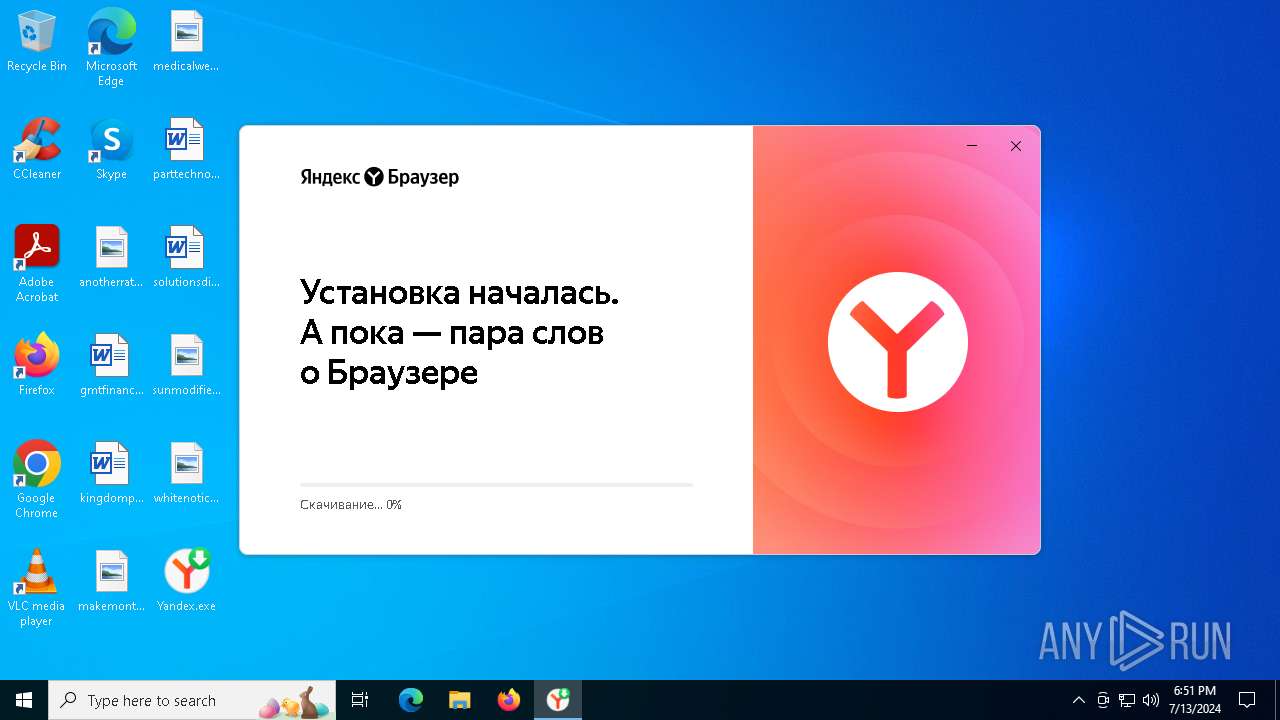Open the Windows Start menu
Viewport: 1280px width, 720px height.
(24, 700)
